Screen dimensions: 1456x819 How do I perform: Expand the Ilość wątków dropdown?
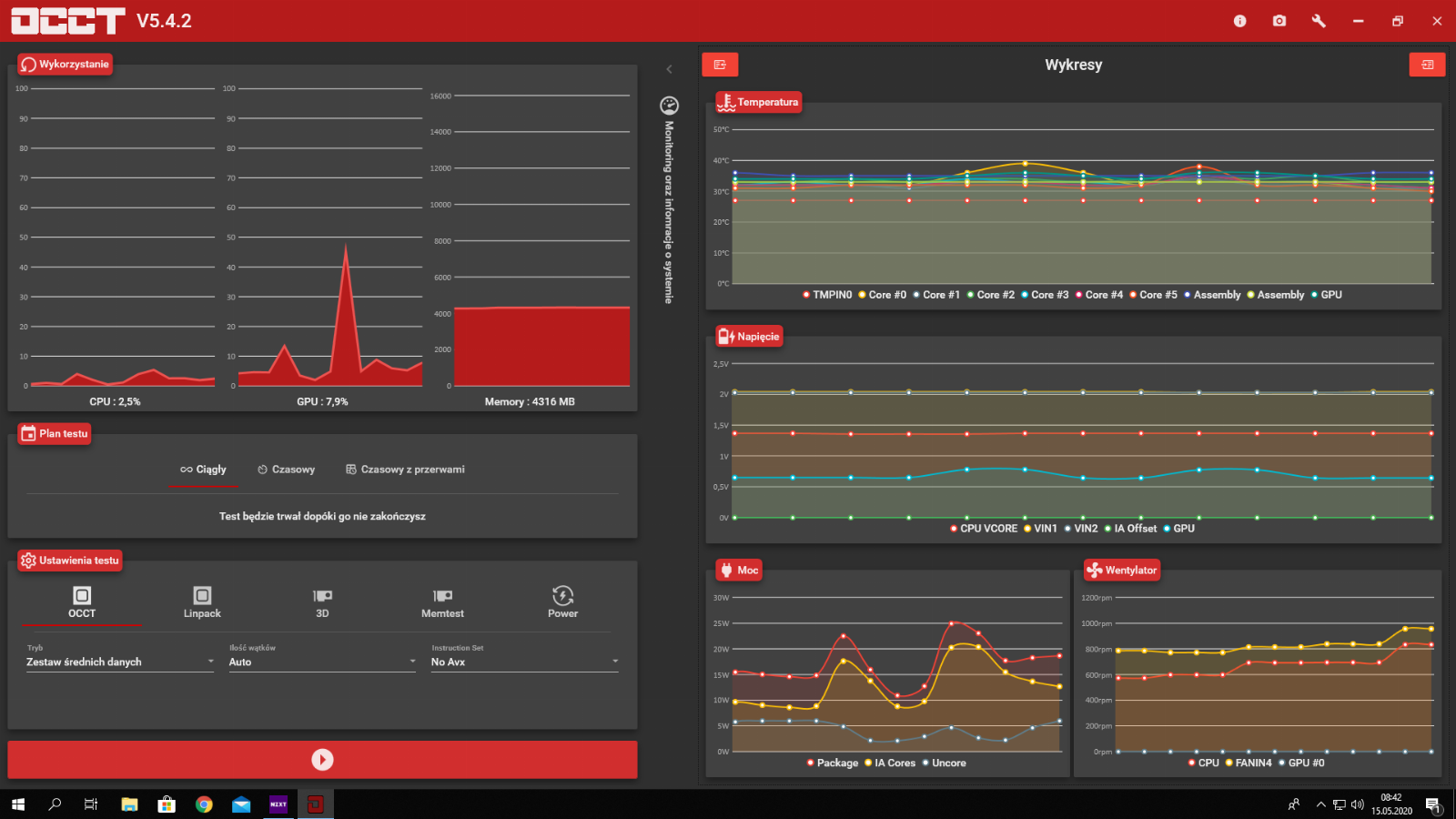click(x=322, y=662)
